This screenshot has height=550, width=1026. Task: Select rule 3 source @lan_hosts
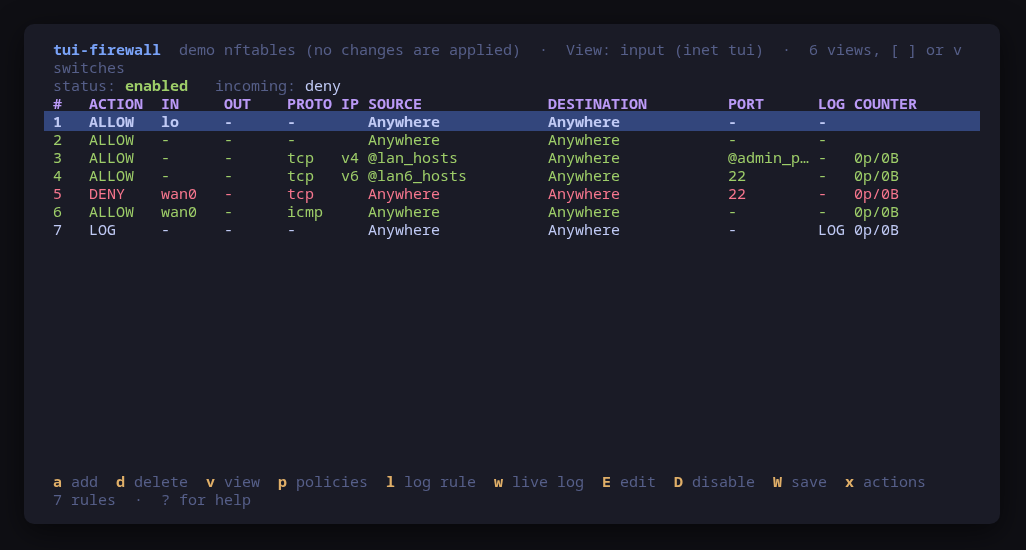(412, 158)
